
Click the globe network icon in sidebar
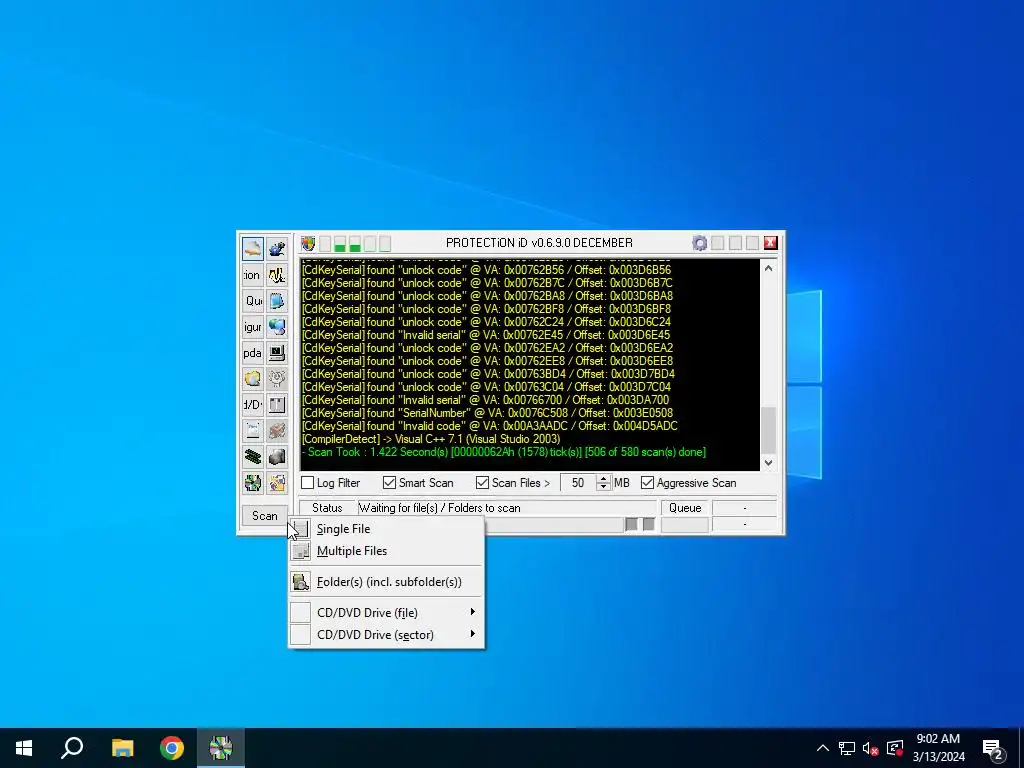click(277, 327)
